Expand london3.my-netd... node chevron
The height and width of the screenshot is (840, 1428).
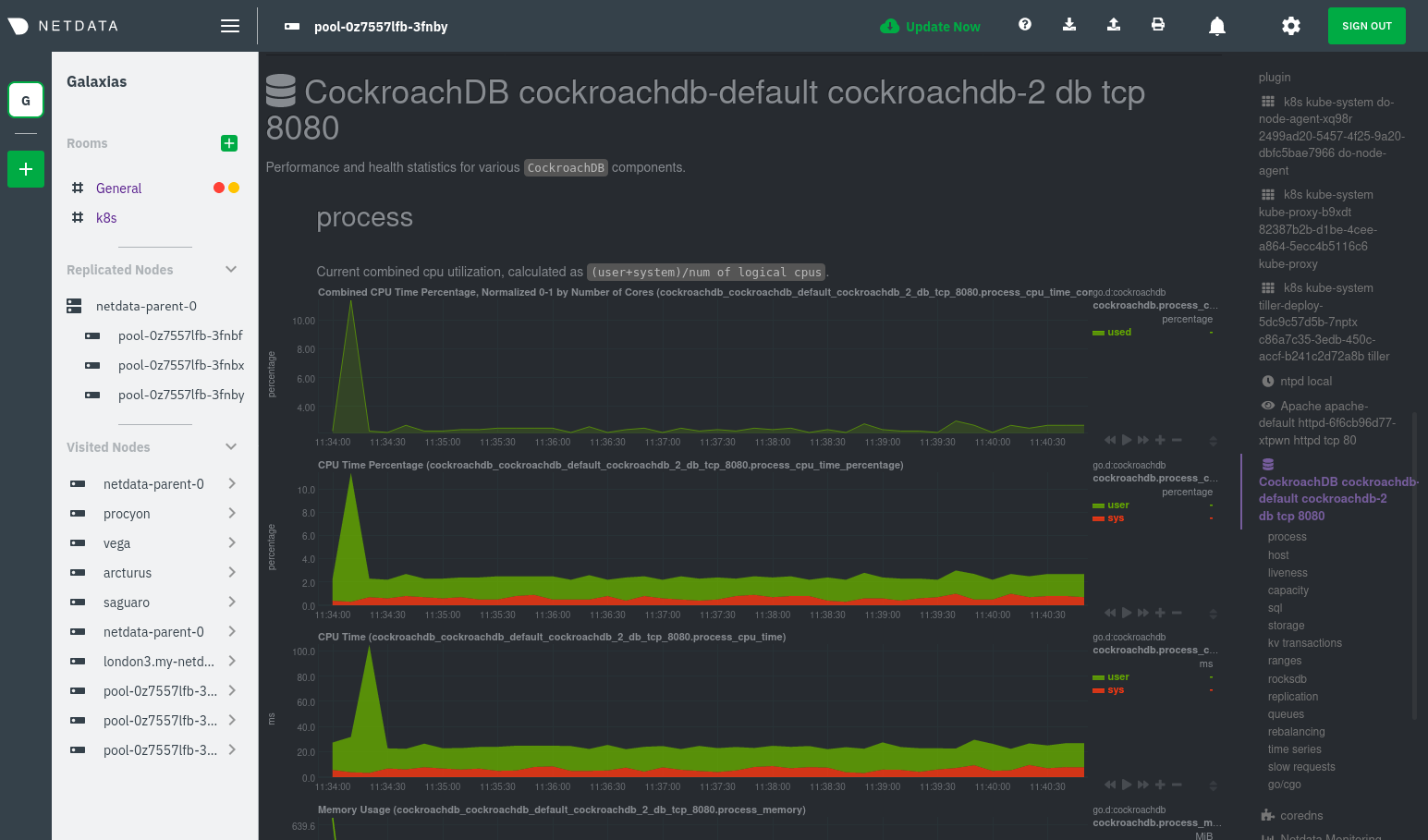point(232,661)
